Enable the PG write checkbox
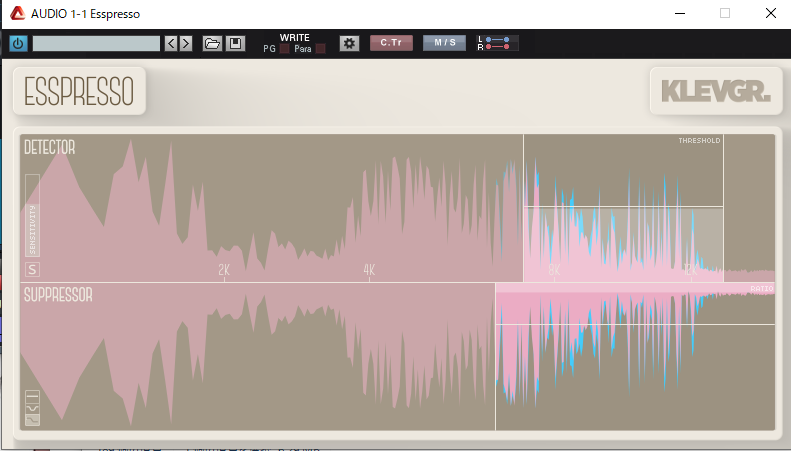The width and height of the screenshot is (791, 451). pyautogui.click(x=285, y=49)
